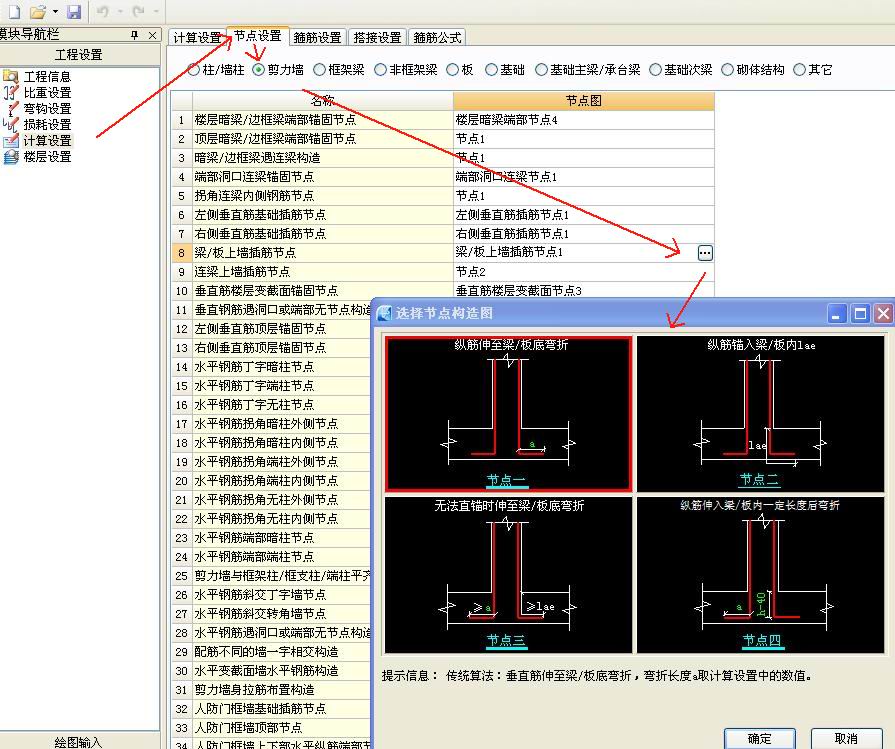Switch to the 箍筋设置 tab

[317, 38]
